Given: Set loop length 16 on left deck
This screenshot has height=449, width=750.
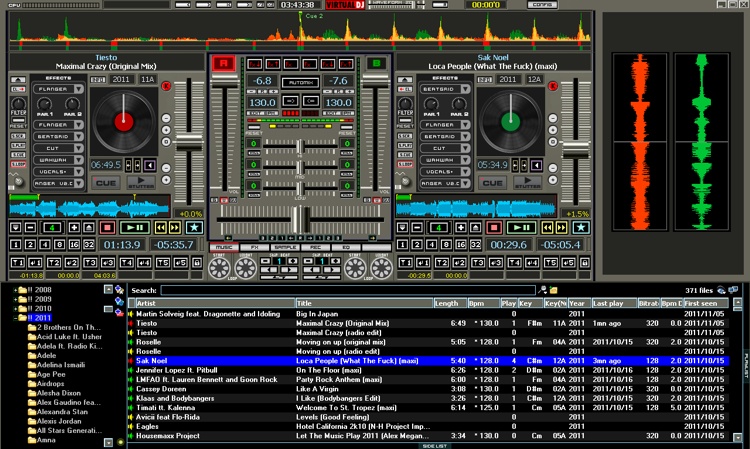Looking at the screenshot, I should (74, 245).
